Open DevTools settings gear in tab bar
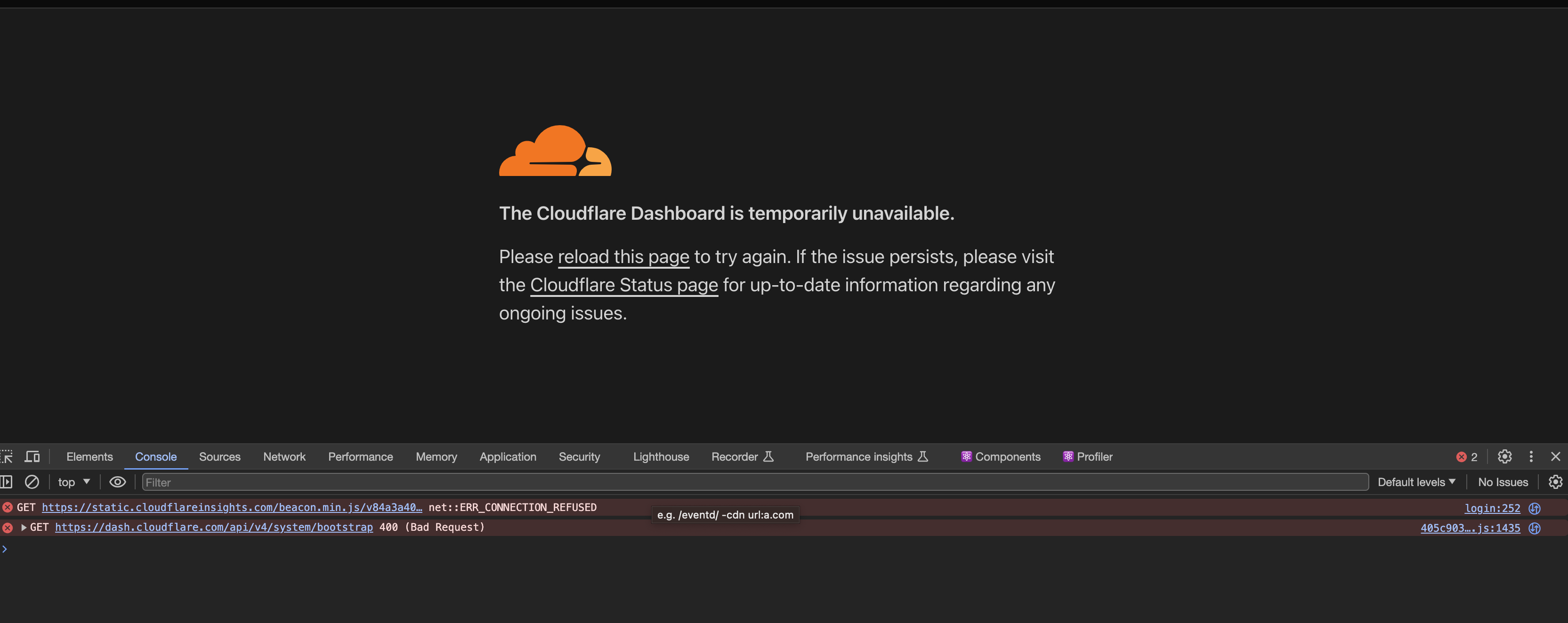 tap(1504, 456)
